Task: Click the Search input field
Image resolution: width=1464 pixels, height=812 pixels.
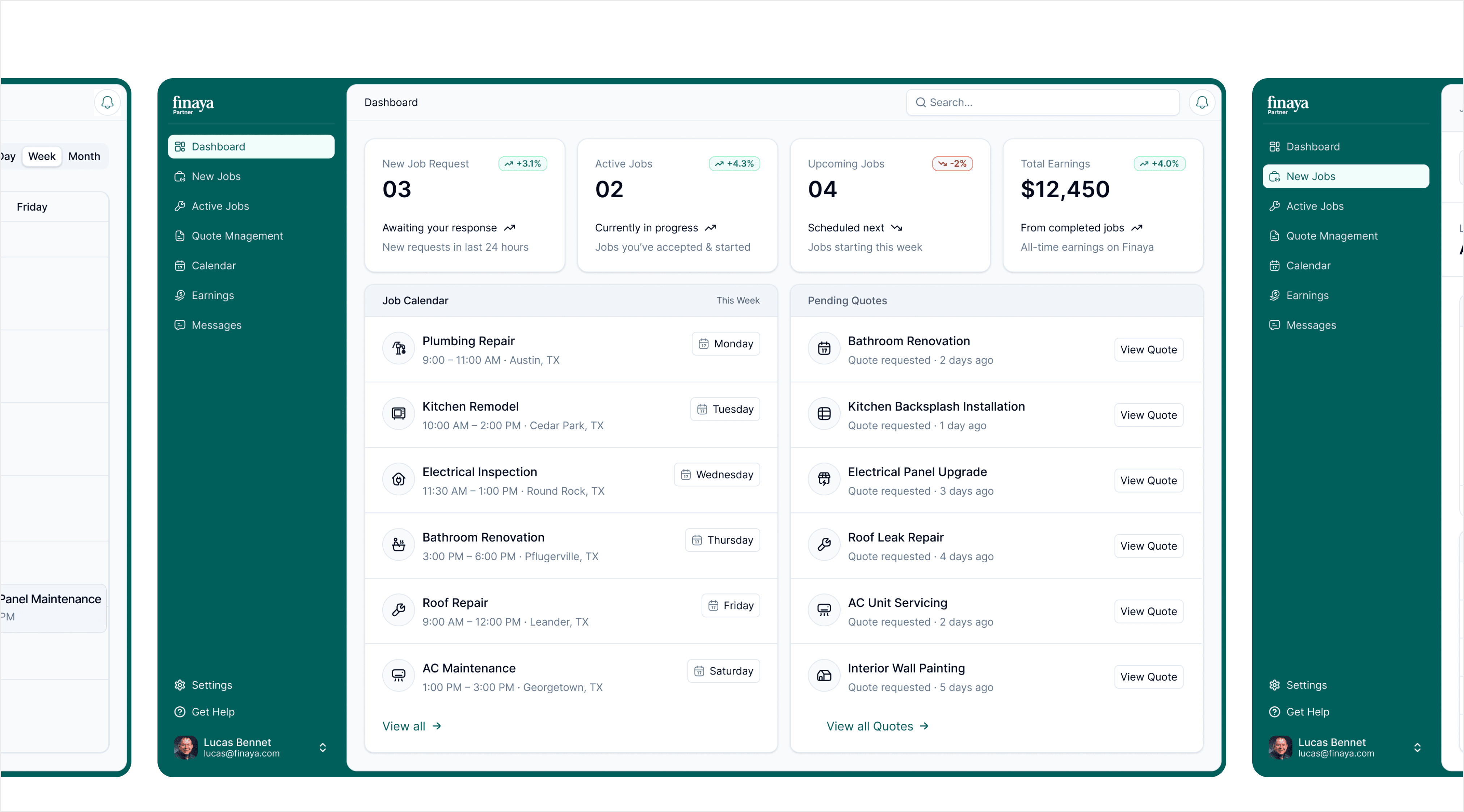Action: pyautogui.click(x=1042, y=102)
